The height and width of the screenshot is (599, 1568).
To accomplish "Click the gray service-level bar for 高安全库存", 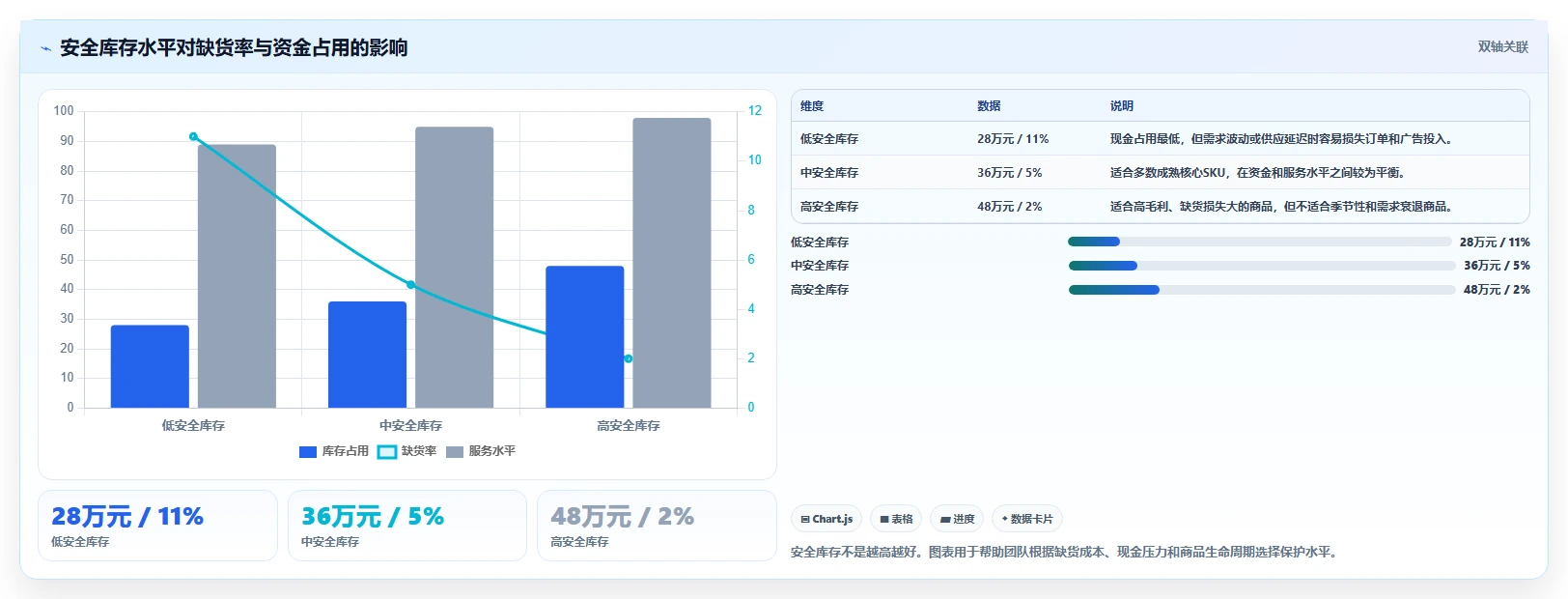I will (x=672, y=263).
